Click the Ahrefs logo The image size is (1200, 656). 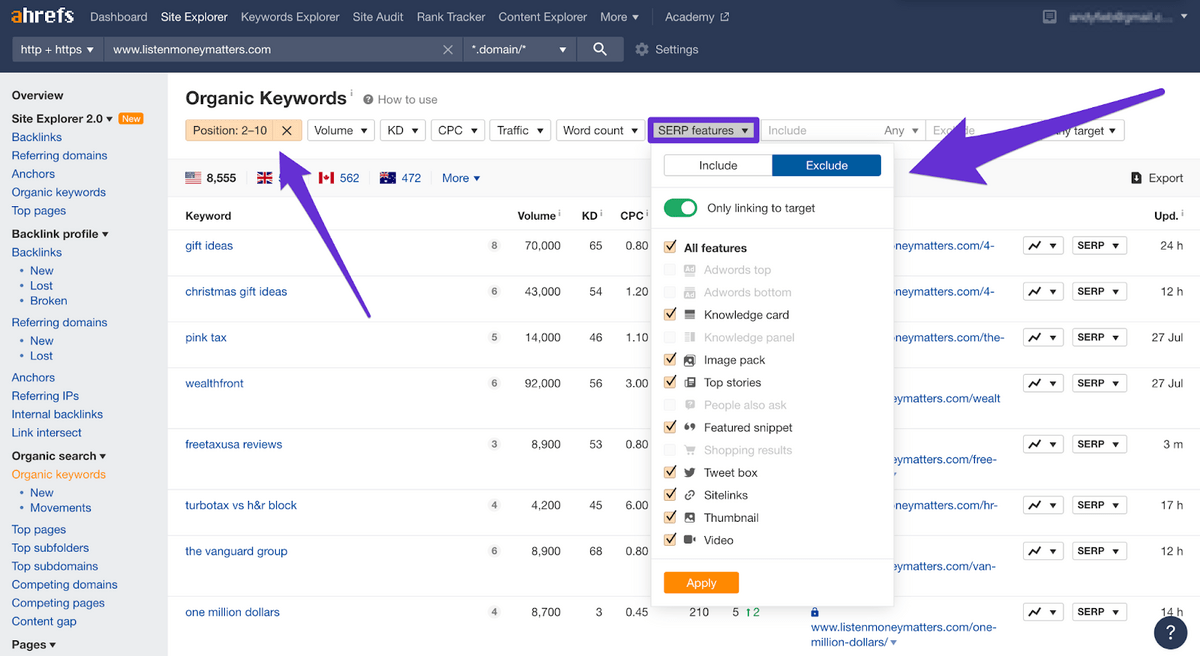42,17
